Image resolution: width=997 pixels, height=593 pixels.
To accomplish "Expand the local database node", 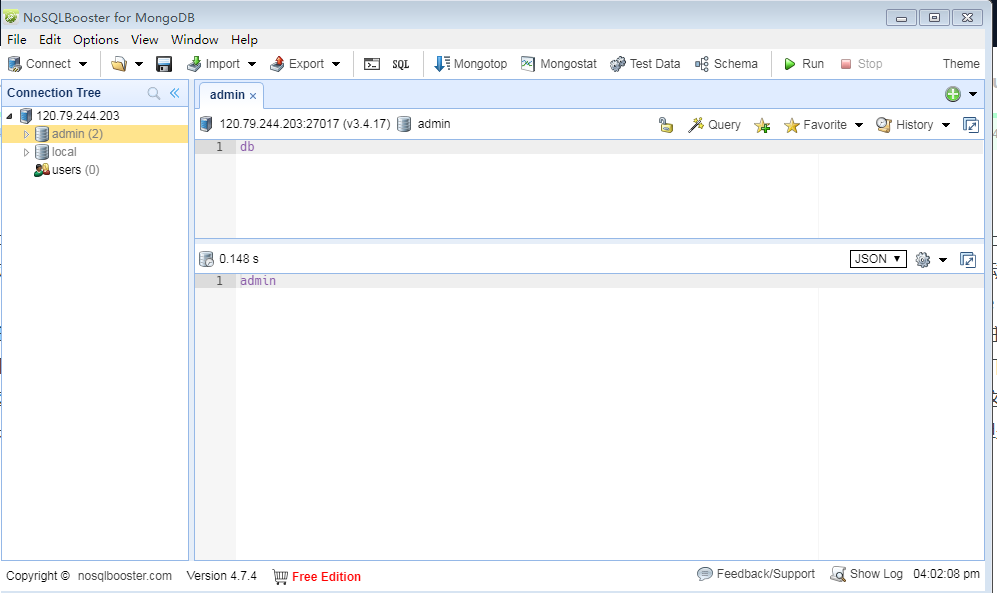I will click(26, 153).
